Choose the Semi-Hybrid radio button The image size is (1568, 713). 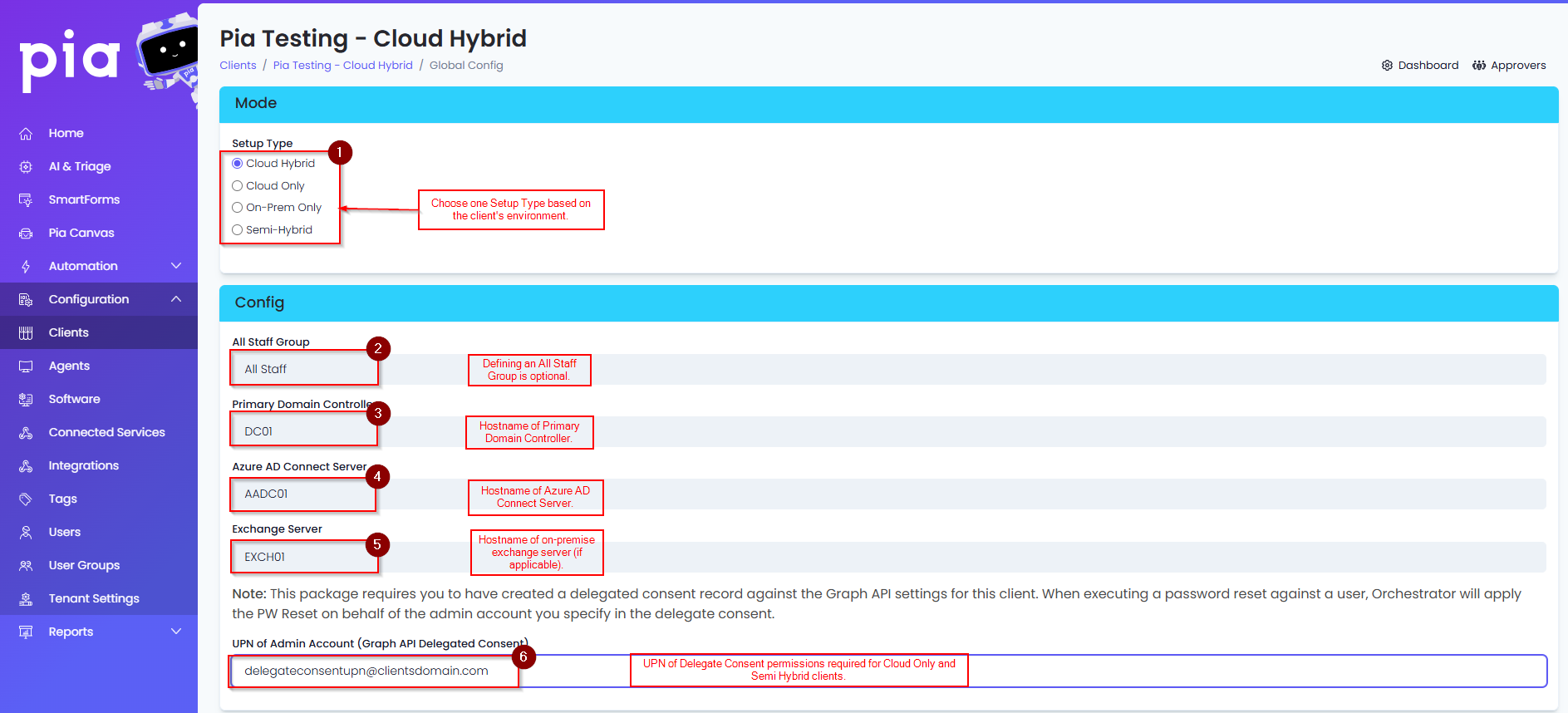pos(237,230)
